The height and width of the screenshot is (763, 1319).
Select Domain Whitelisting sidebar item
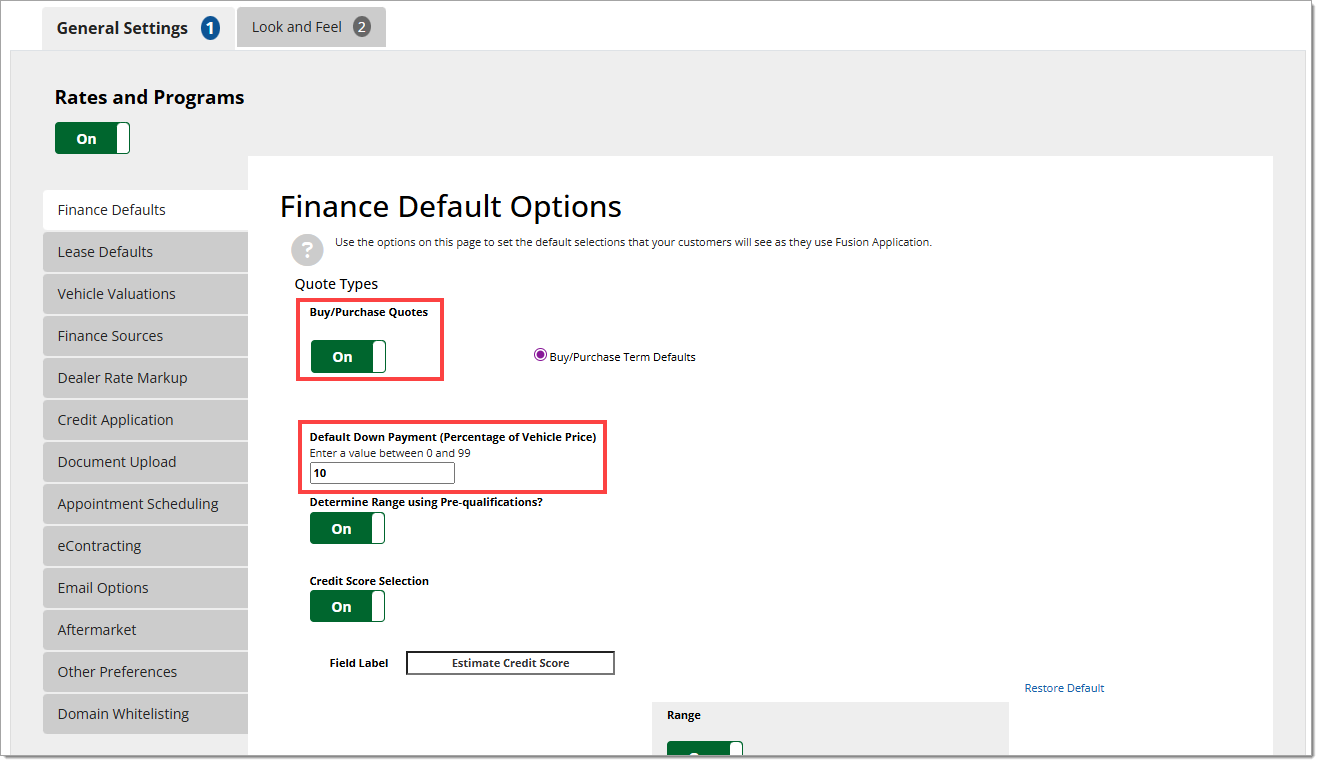point(145,714)
